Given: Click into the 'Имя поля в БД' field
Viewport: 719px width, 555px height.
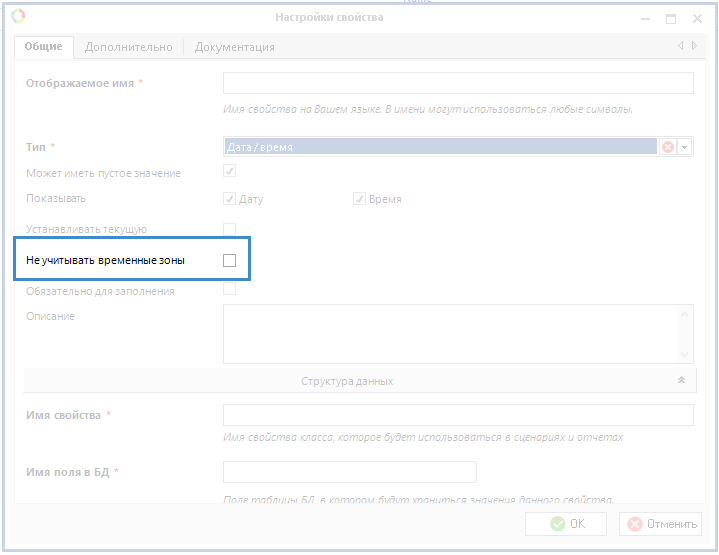Looking at the screenshot, I should click(349, 472).
